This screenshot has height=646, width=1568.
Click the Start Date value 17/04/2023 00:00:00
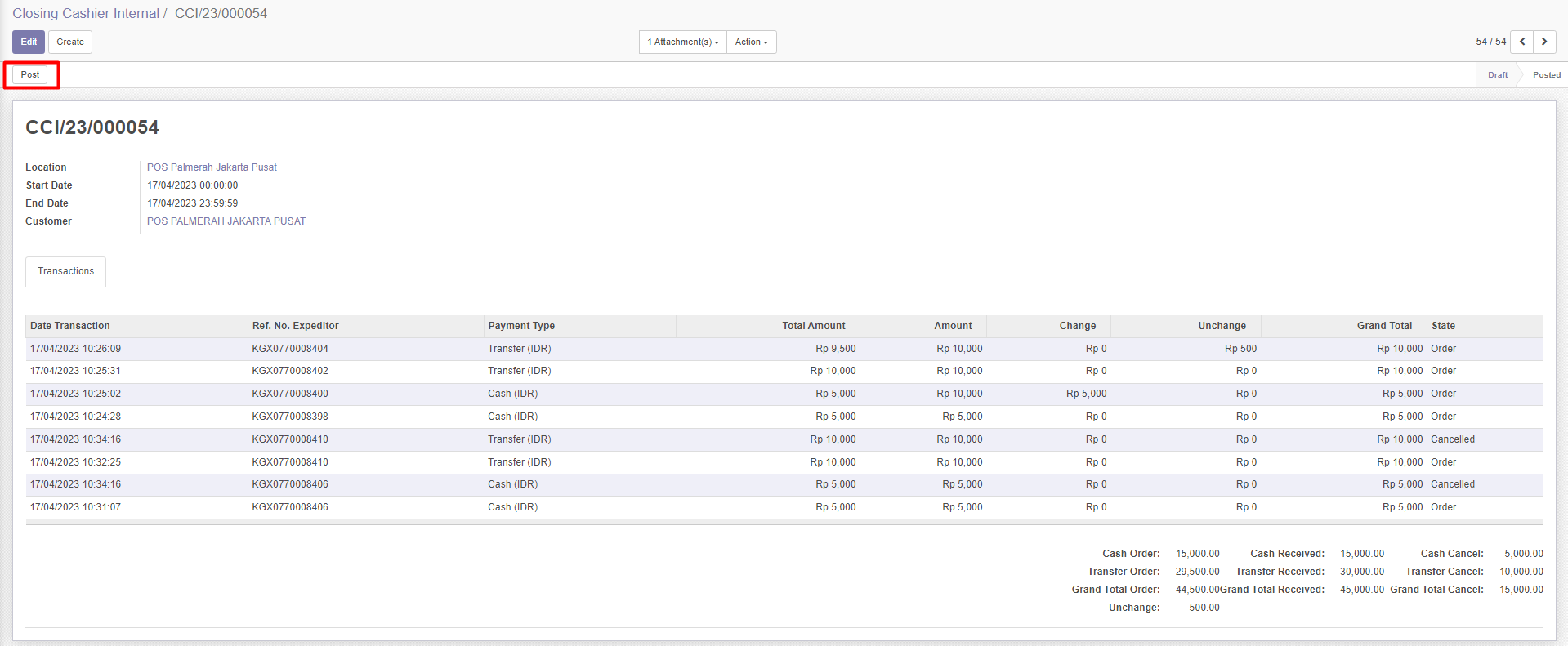[x=193, y=185]
